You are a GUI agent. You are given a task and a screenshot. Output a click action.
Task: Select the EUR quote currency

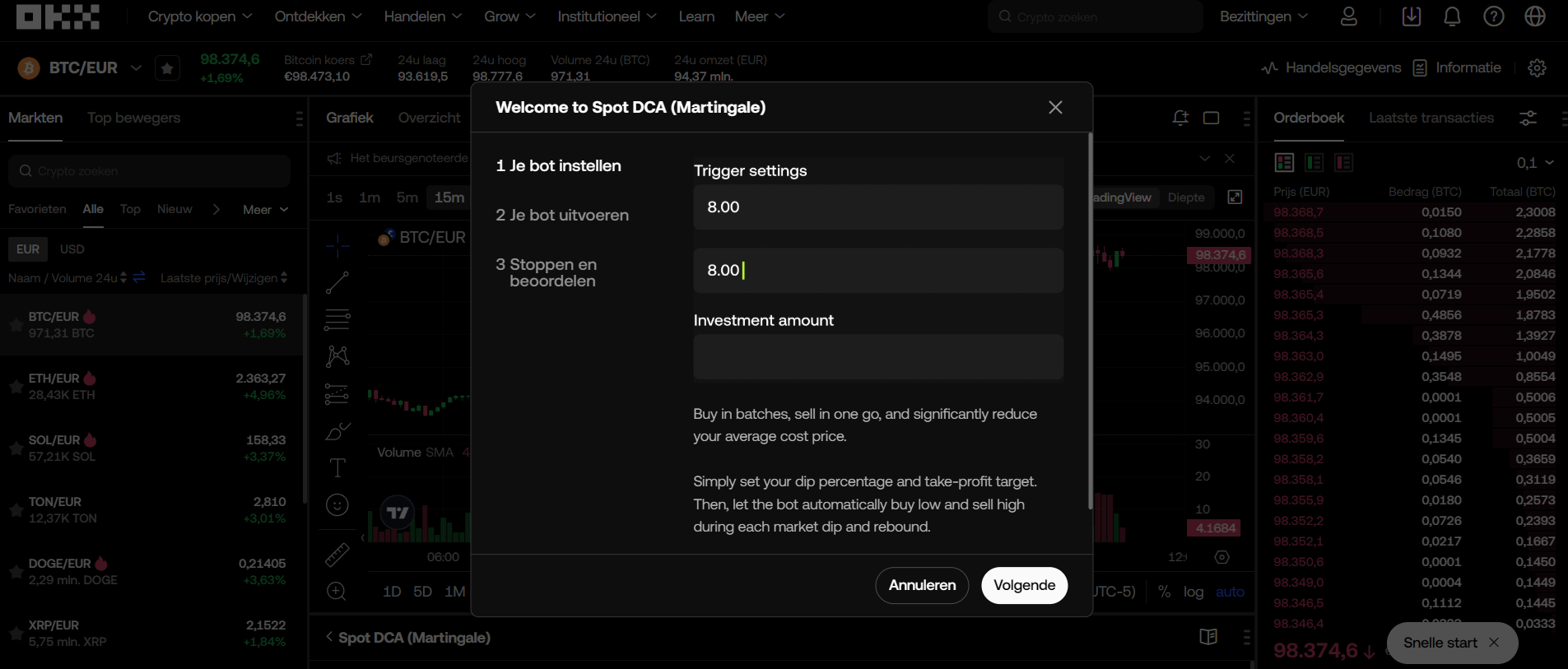(x=28, y=249)
